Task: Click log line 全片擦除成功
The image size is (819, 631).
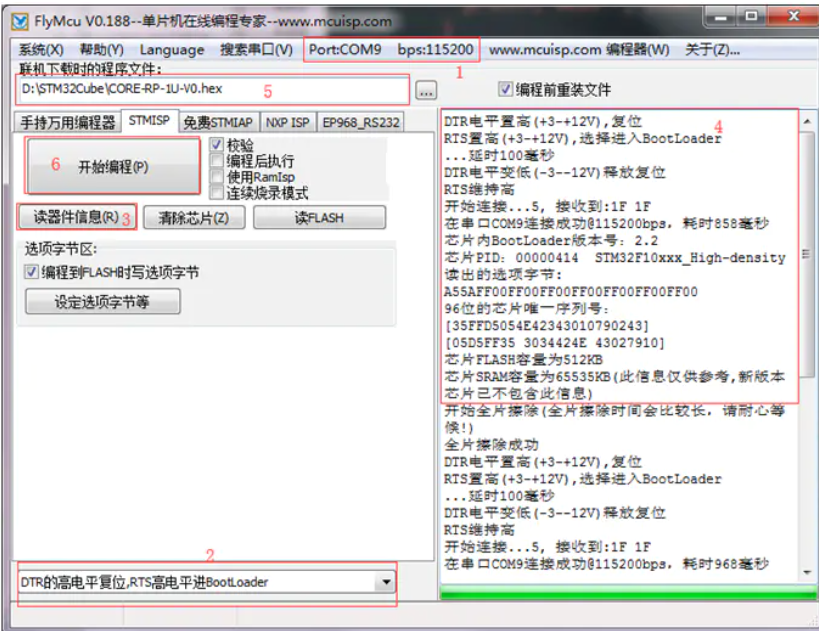Action: 491,445
